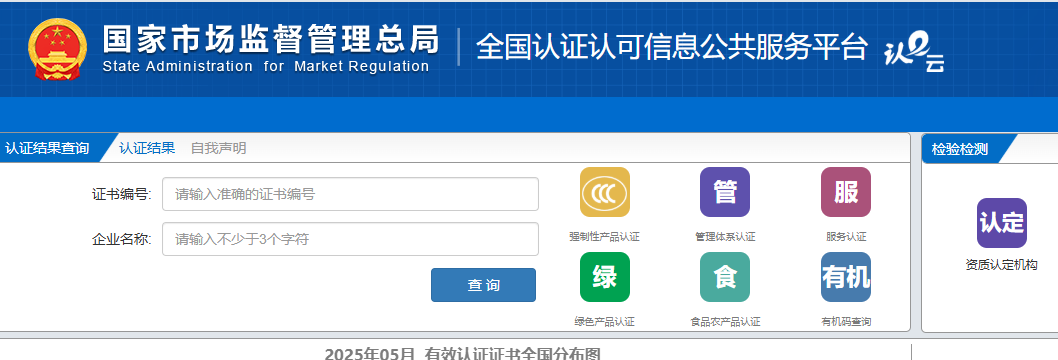Open the purple 管 management system certification icon
The height and width of the screenshot is (360, 1058).
click(725, 192)
